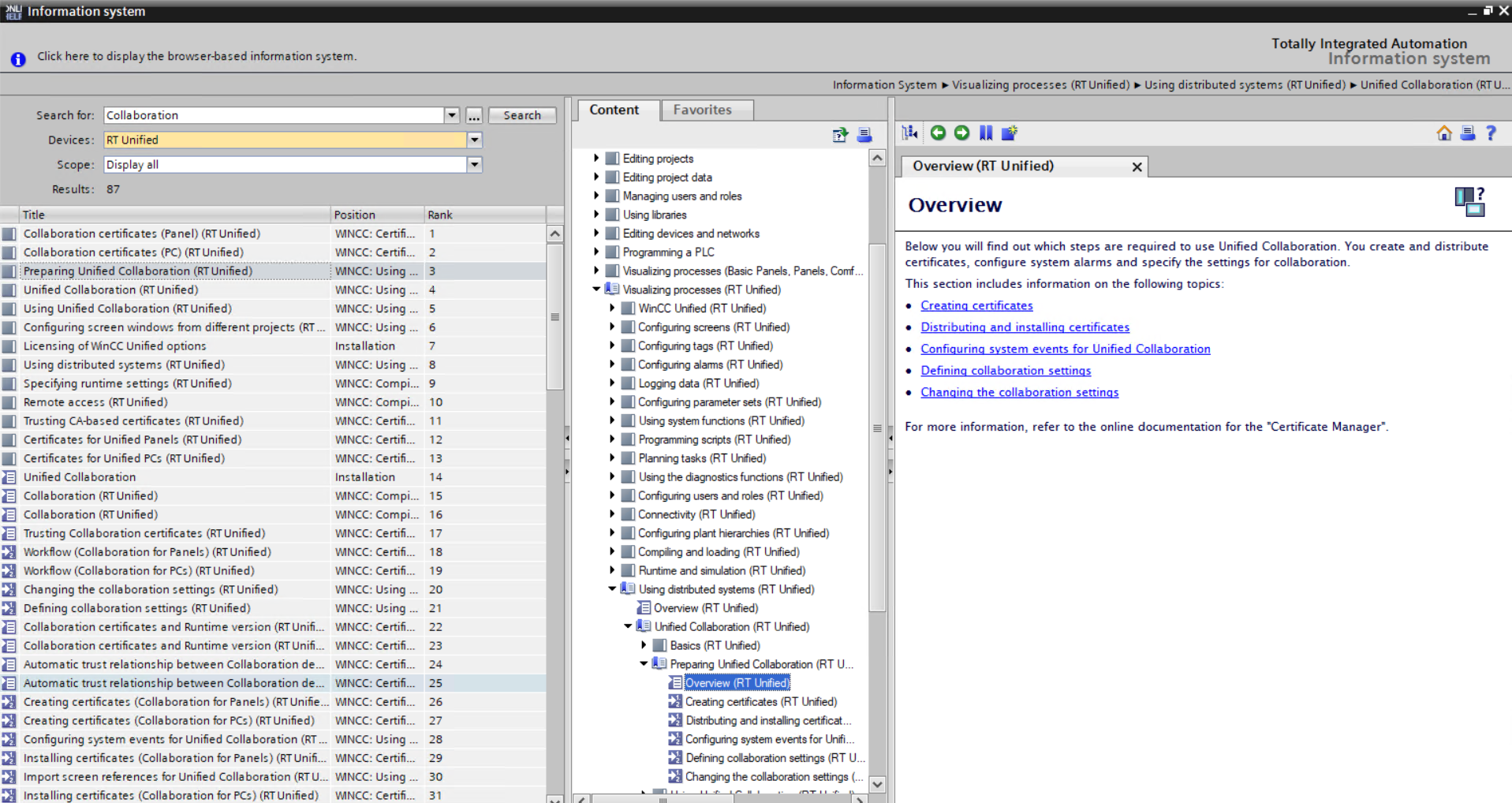Click the add to favorites icon
1512x803 pixels.
(x=1010, y=133)
